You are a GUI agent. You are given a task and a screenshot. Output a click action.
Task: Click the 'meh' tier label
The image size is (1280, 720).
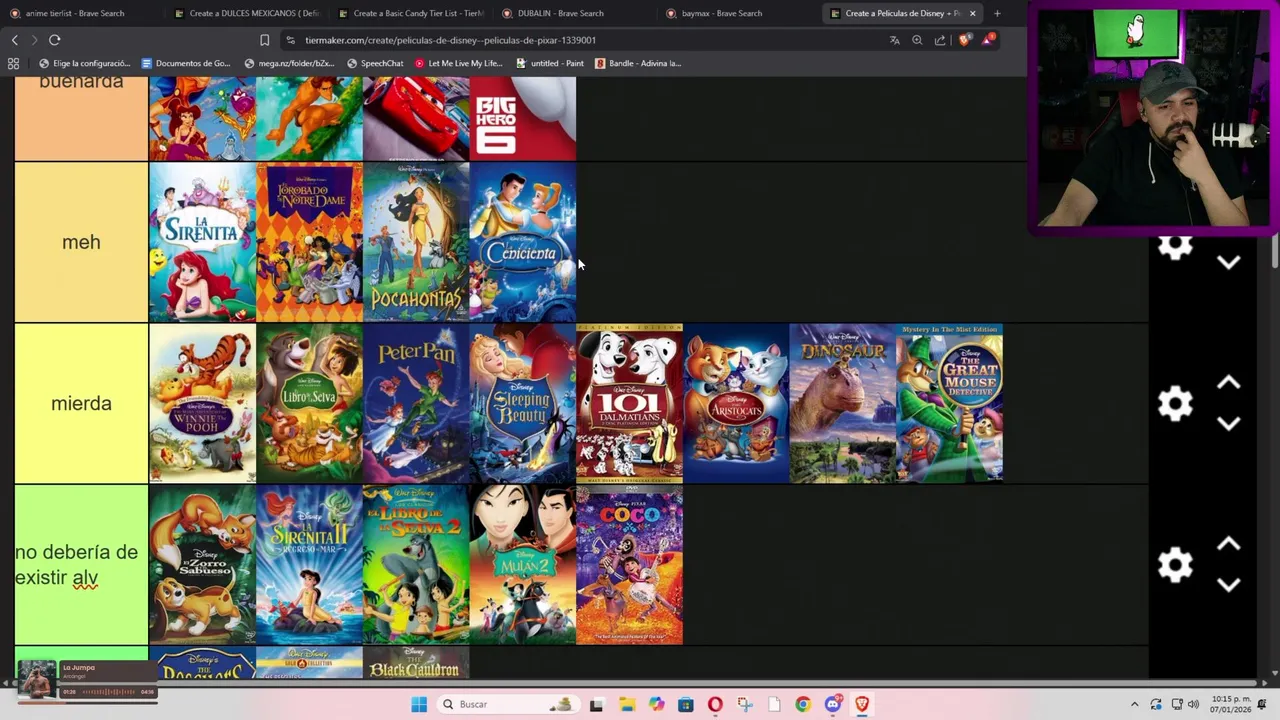pyautogui.click(x=81, y=242)
